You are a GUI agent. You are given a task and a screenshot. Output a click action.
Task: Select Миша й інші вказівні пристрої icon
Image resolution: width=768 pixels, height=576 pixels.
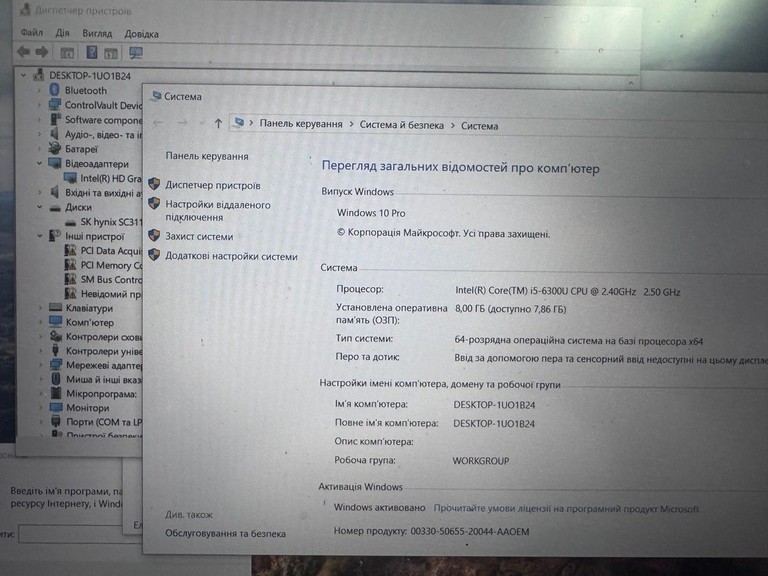pos(56,379)
